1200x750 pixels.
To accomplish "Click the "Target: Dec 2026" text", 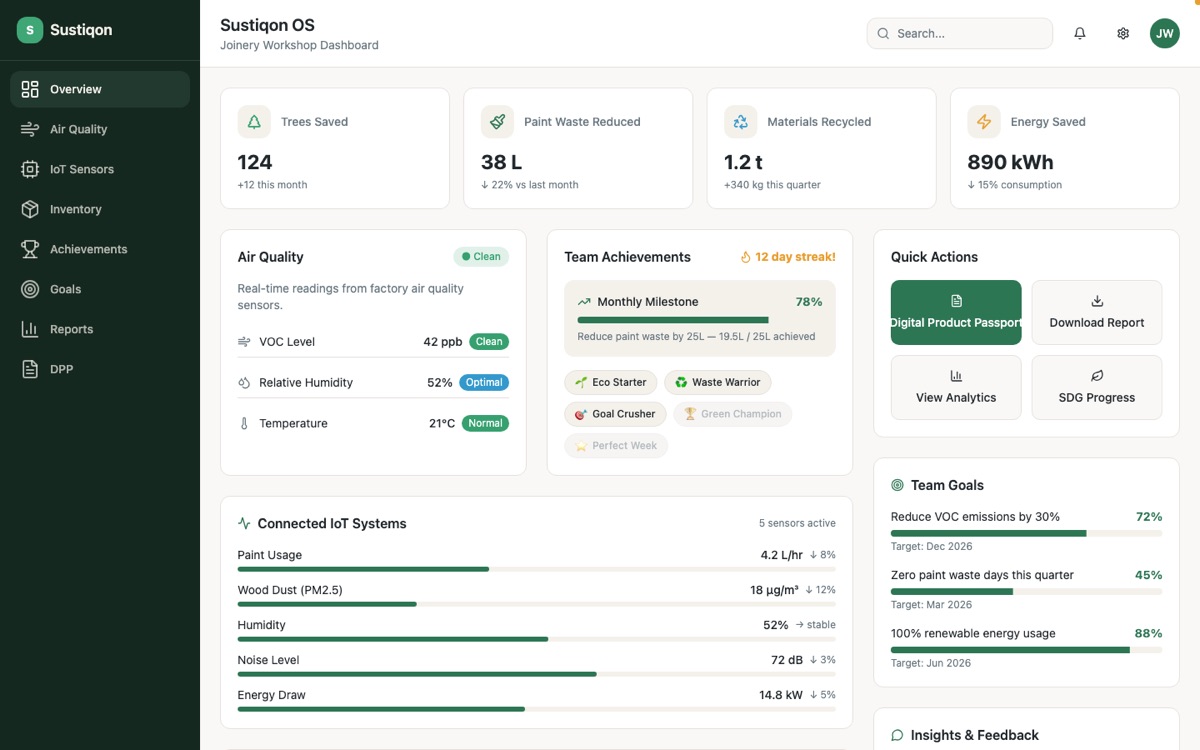I will pos(932,547).
